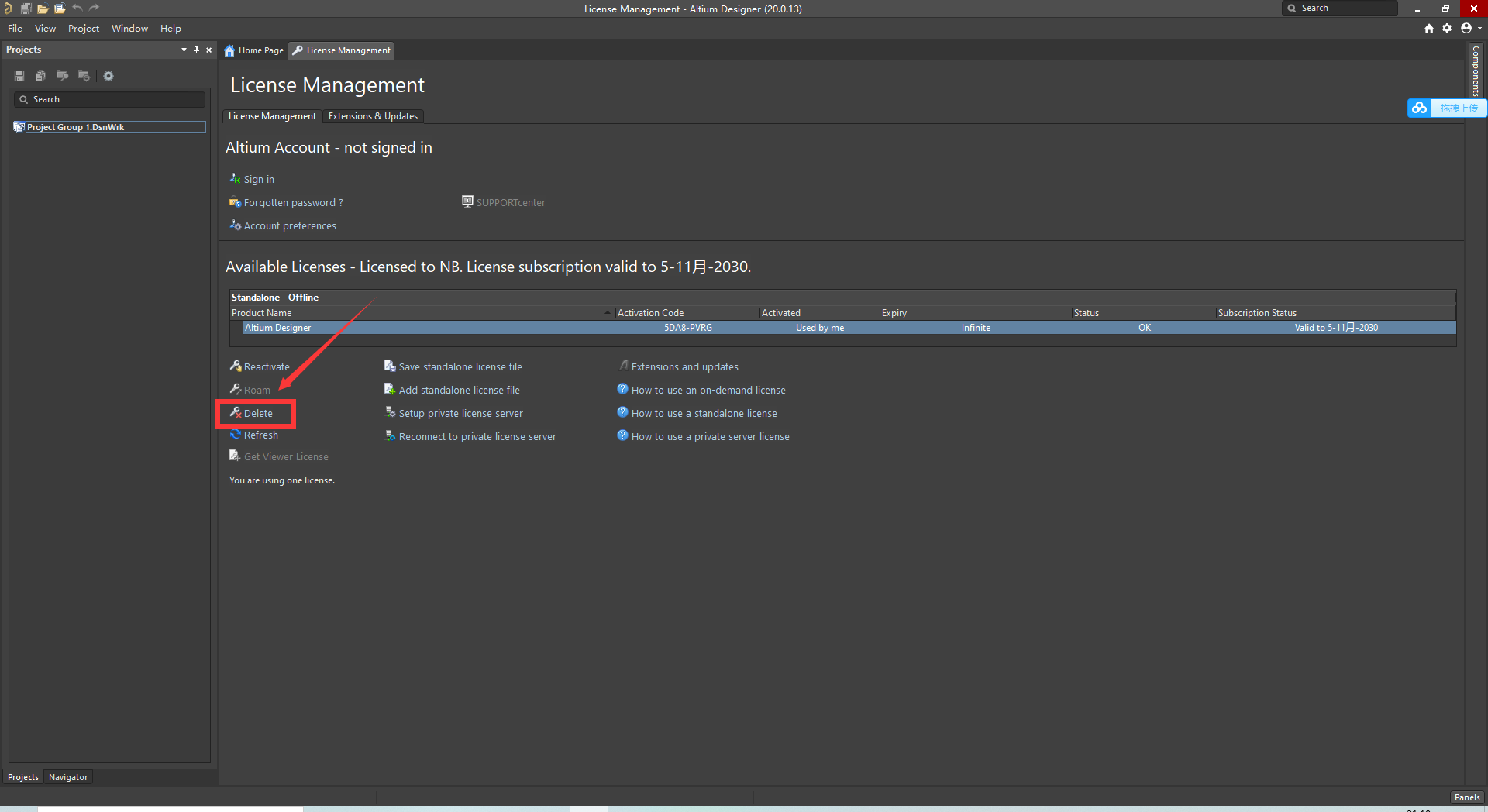Switch to the Projects bottom tab
The width and height of the screenshot is (1488, 812).
point(23,777)
